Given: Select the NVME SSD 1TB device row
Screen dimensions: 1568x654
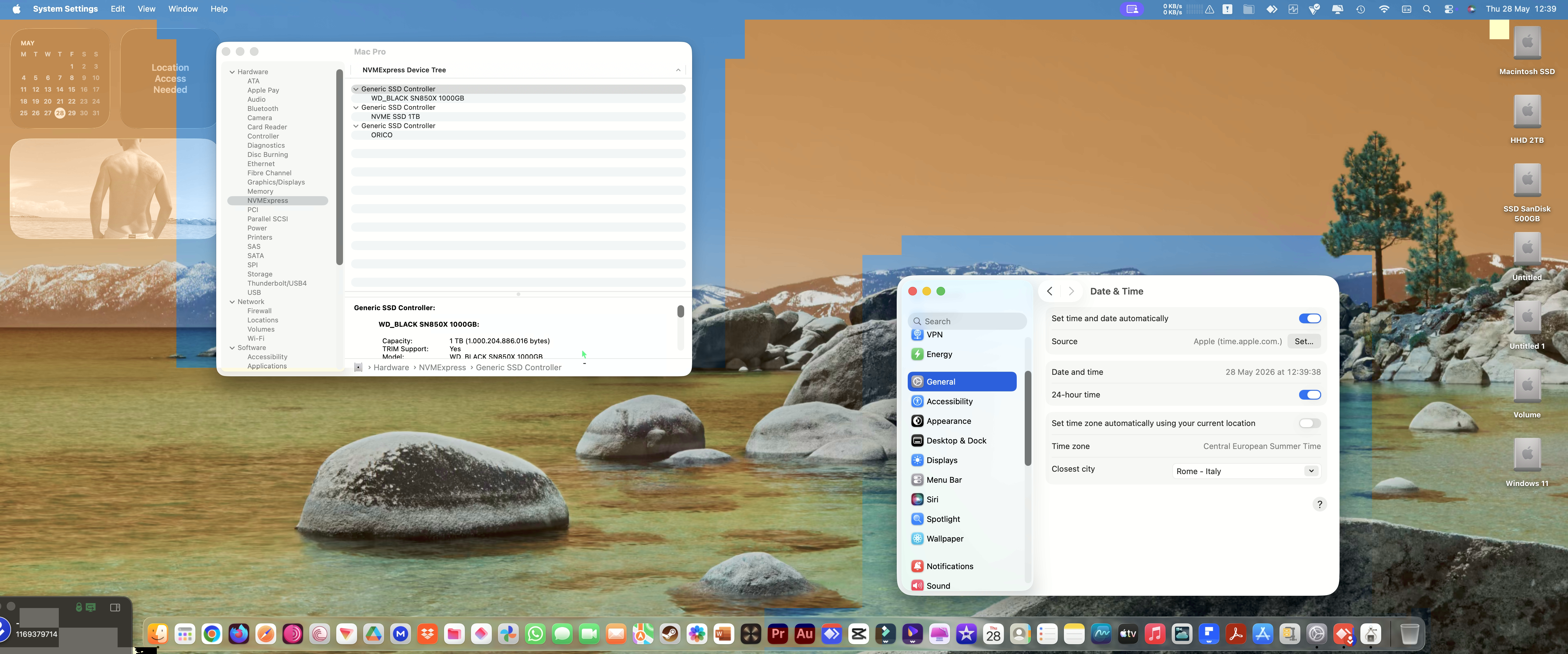Looking at the screenshot, I should (518, 116).
